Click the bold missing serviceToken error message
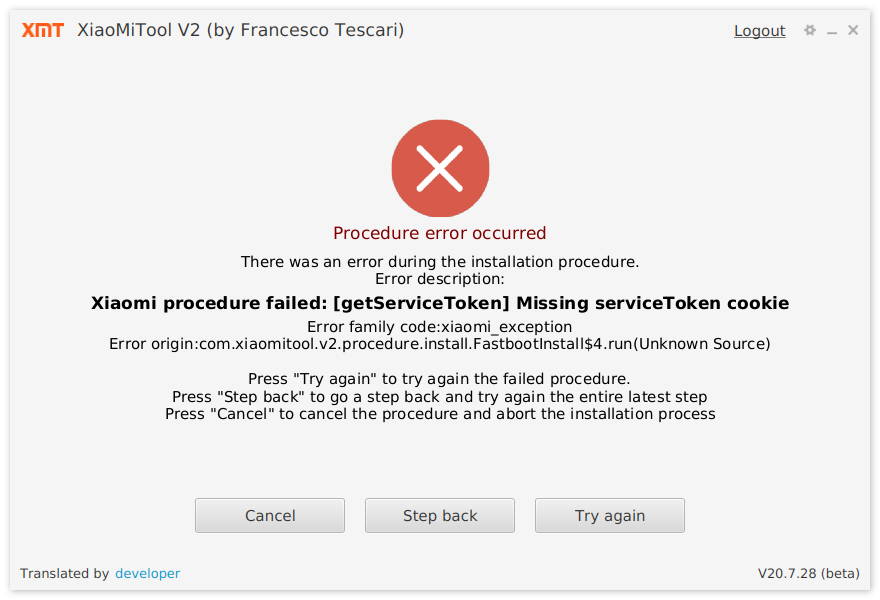Image resolution: width=880 pixels, height=600 pixels. coord(440,303)
